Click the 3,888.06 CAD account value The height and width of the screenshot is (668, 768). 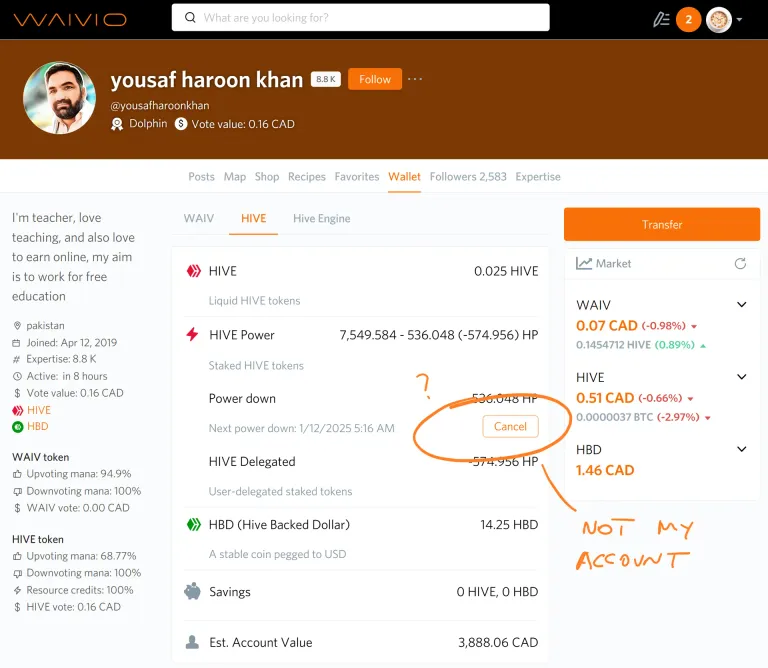click(x=498, y=642)
